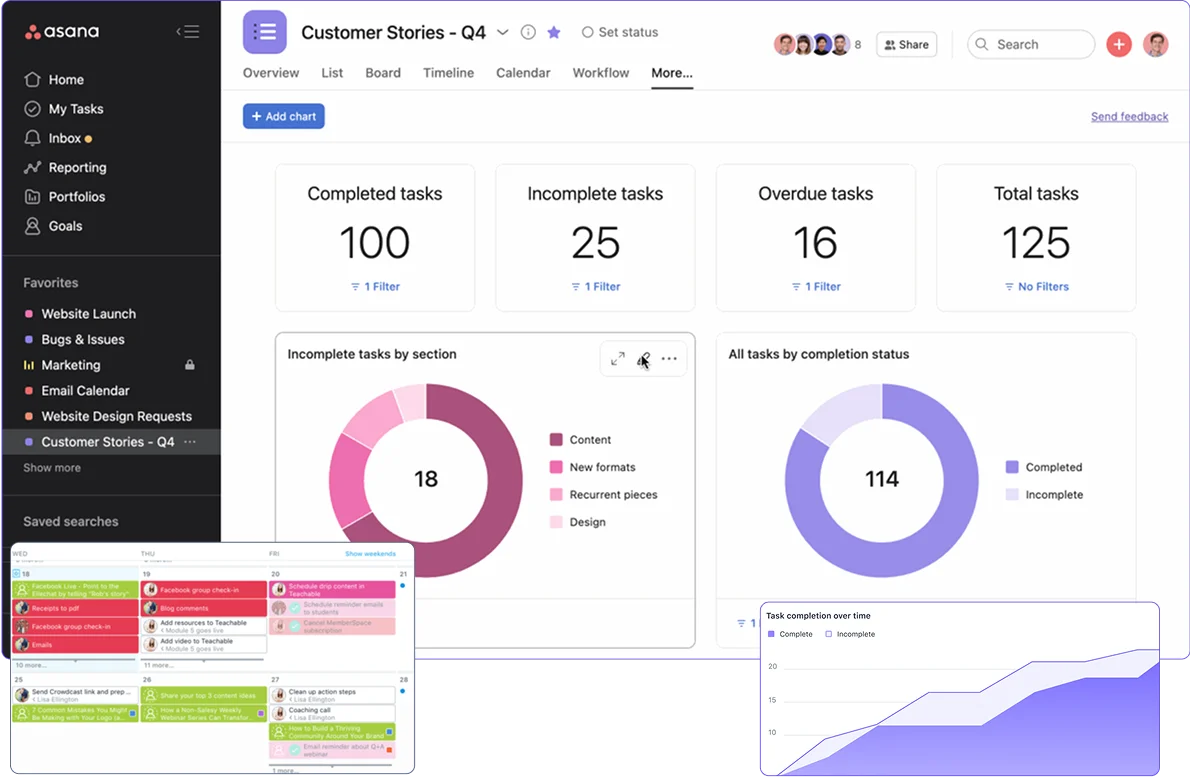Click Set status
This screenshot has height=777, width=1190.
[620, 32]
